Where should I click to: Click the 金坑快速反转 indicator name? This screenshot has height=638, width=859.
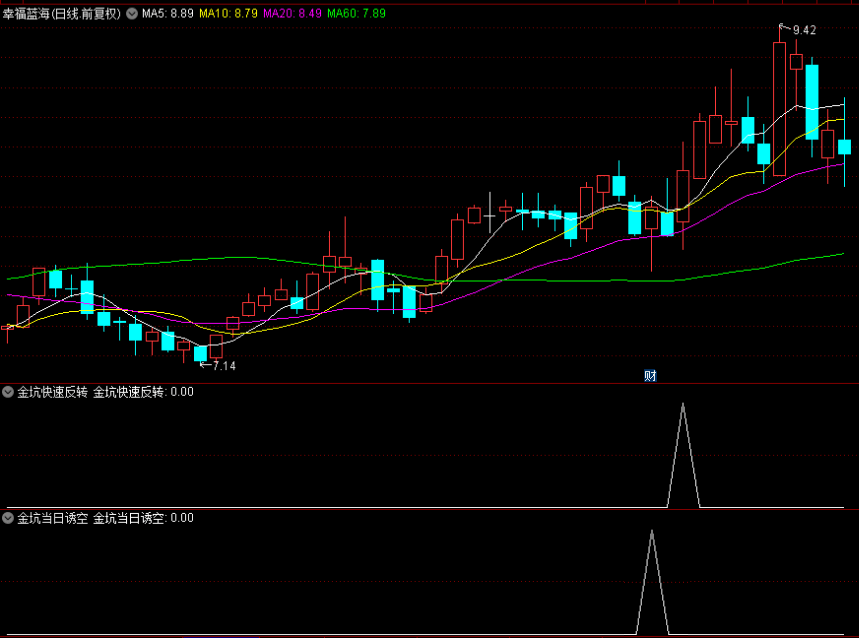(53, 392)
